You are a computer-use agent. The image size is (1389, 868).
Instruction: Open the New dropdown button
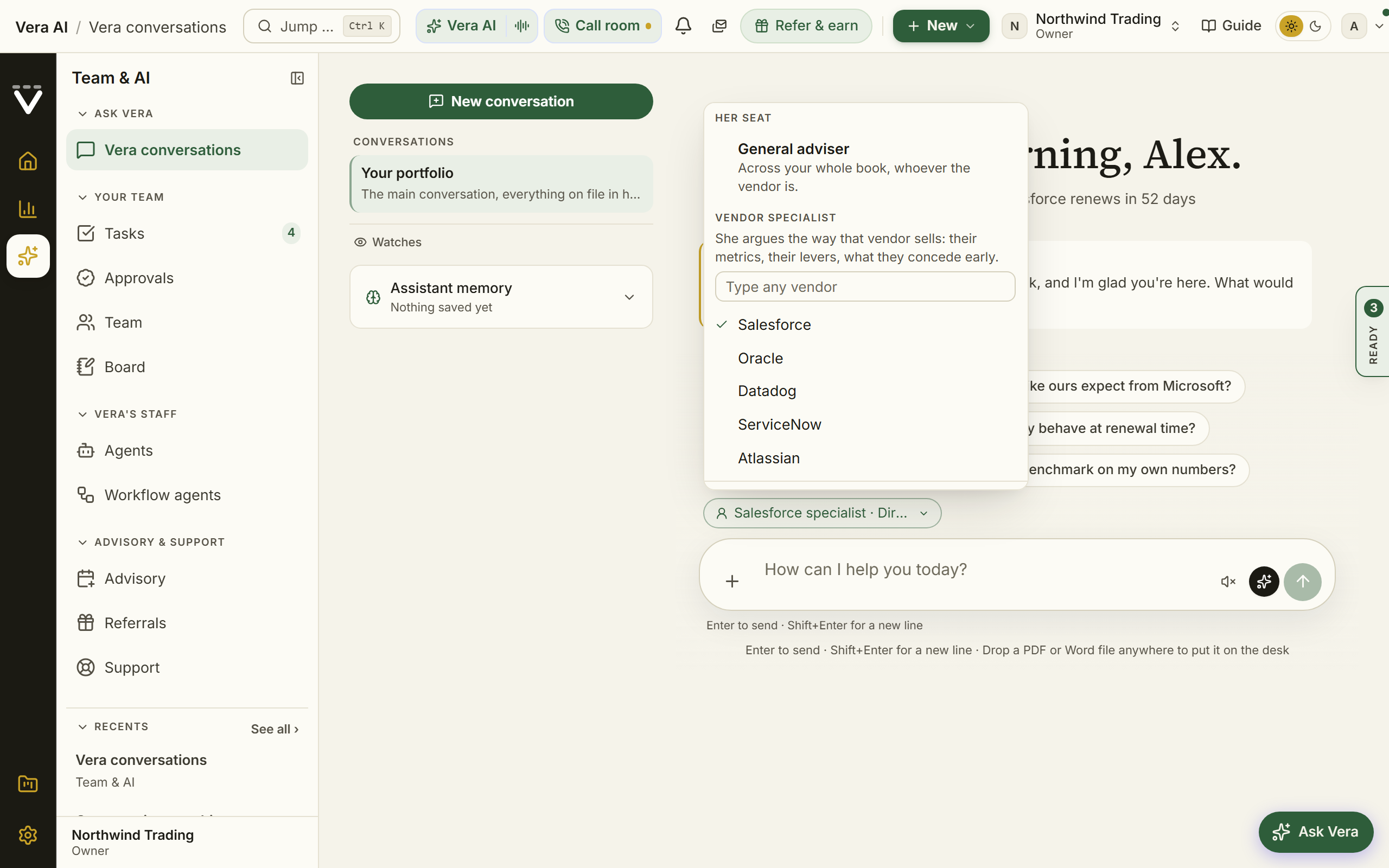[x=941, y=26]
